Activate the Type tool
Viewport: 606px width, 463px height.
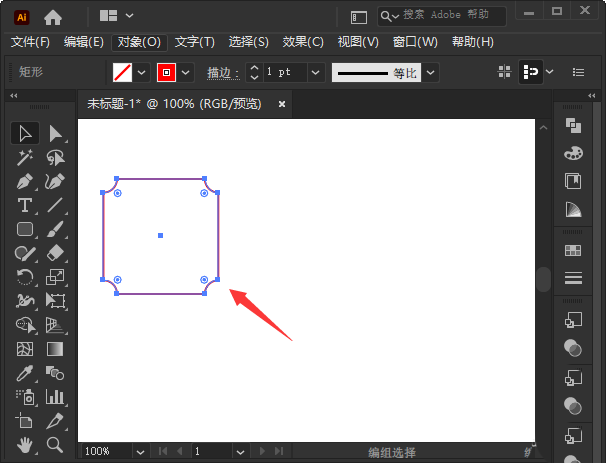[25, 205]
